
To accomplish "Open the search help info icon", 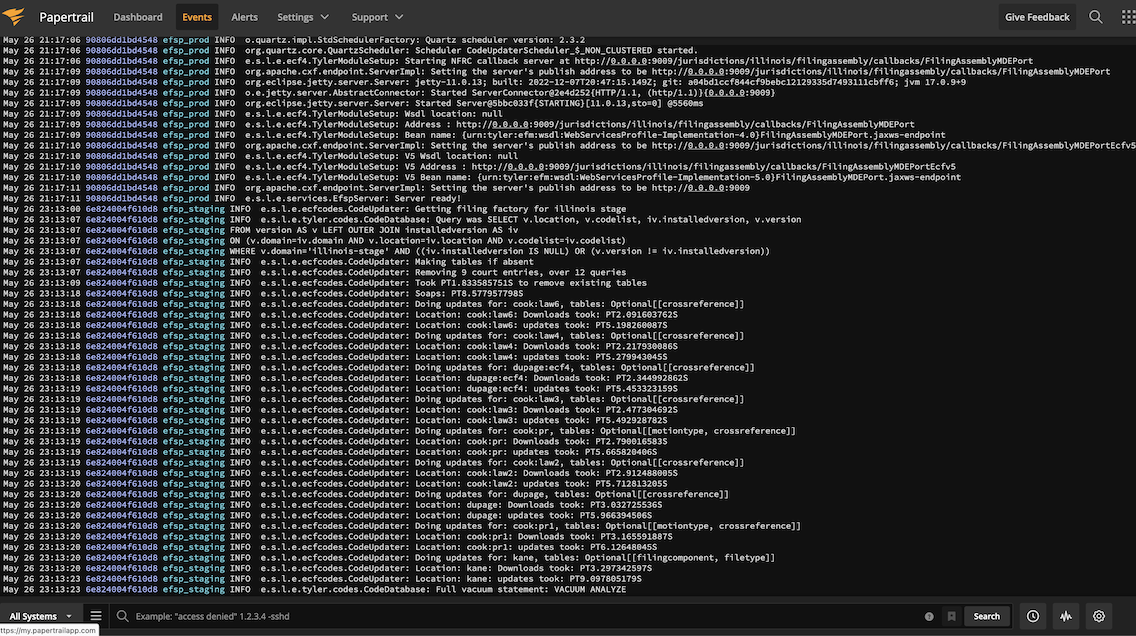I will [x=929, y=616].
